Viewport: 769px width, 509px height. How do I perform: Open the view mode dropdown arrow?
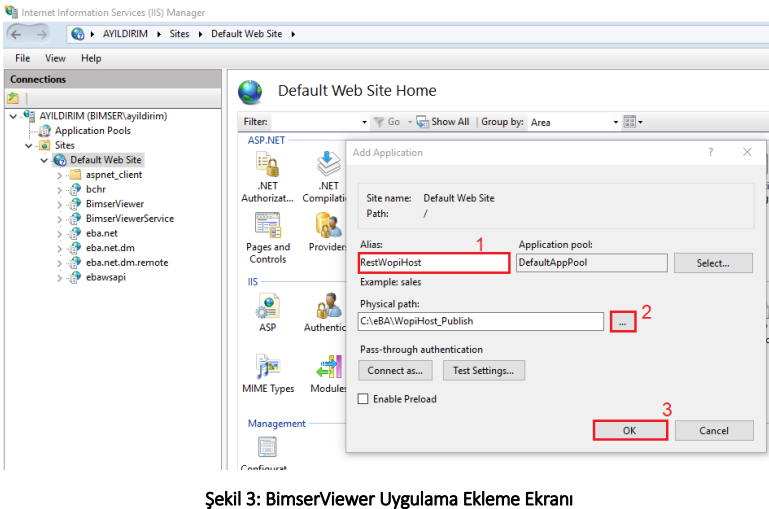tap(640, 122)
